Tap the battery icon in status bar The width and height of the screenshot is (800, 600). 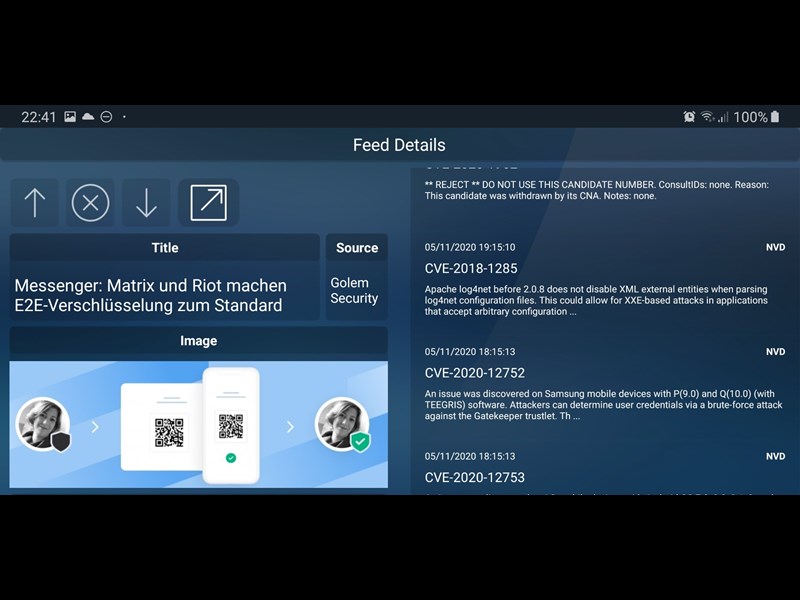(775, 117)
